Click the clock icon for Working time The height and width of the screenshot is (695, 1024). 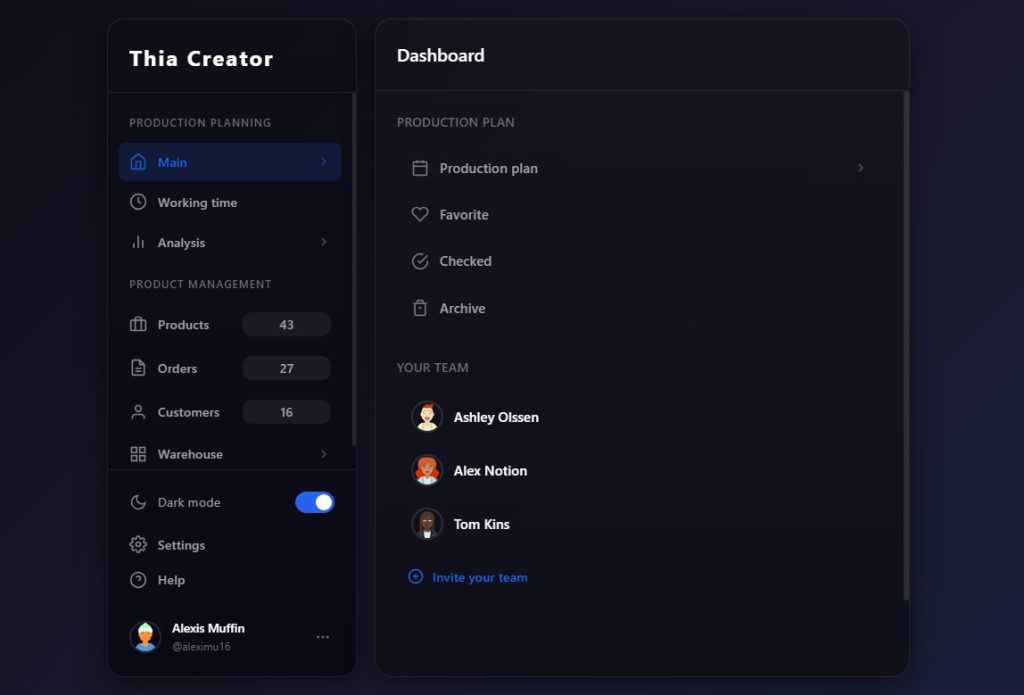pyautogui.click(x=138, y=202)
